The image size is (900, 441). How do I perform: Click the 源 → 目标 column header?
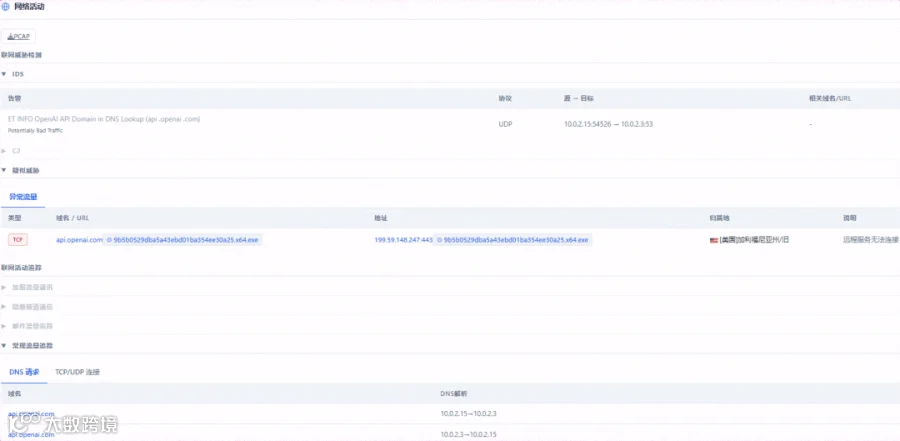pyautogui.click(x=579, y=98)
